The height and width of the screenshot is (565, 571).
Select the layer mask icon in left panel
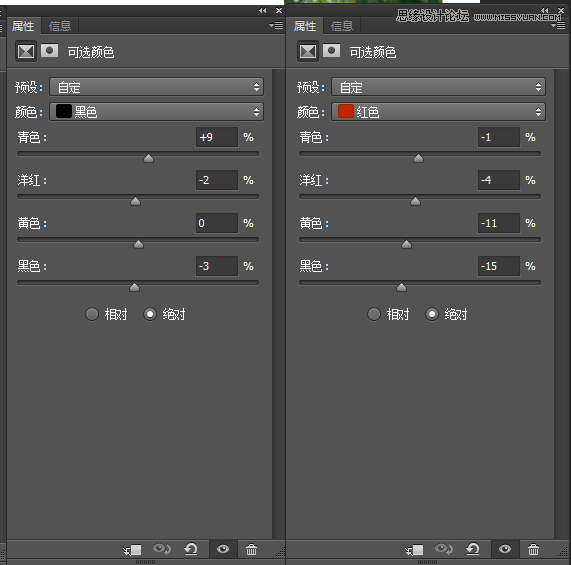click(x=50, y=51)
